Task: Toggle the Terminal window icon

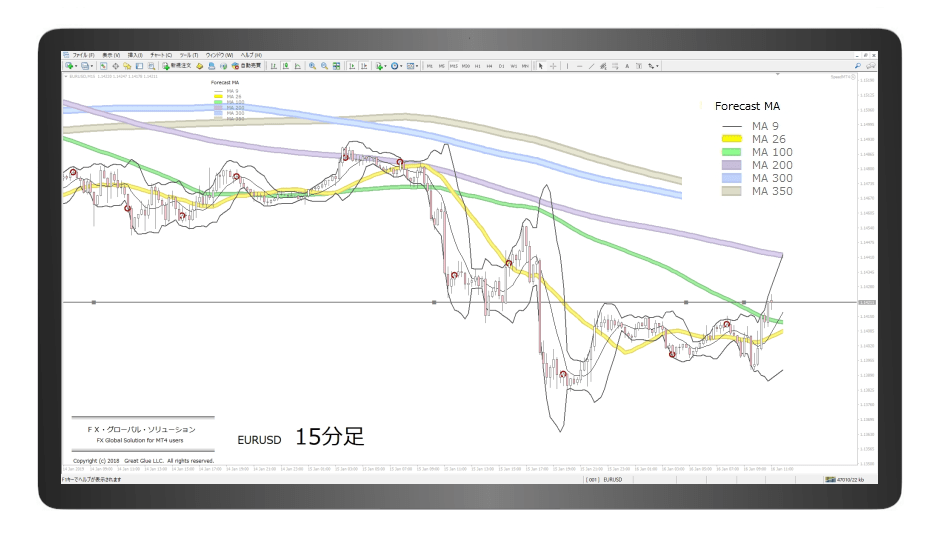Action: pos(139,66)
